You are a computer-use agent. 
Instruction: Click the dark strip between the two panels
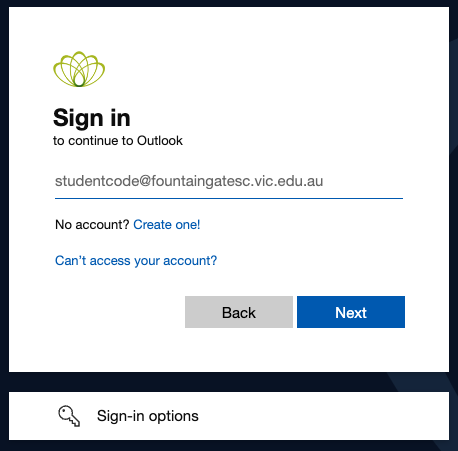point(229,382)
